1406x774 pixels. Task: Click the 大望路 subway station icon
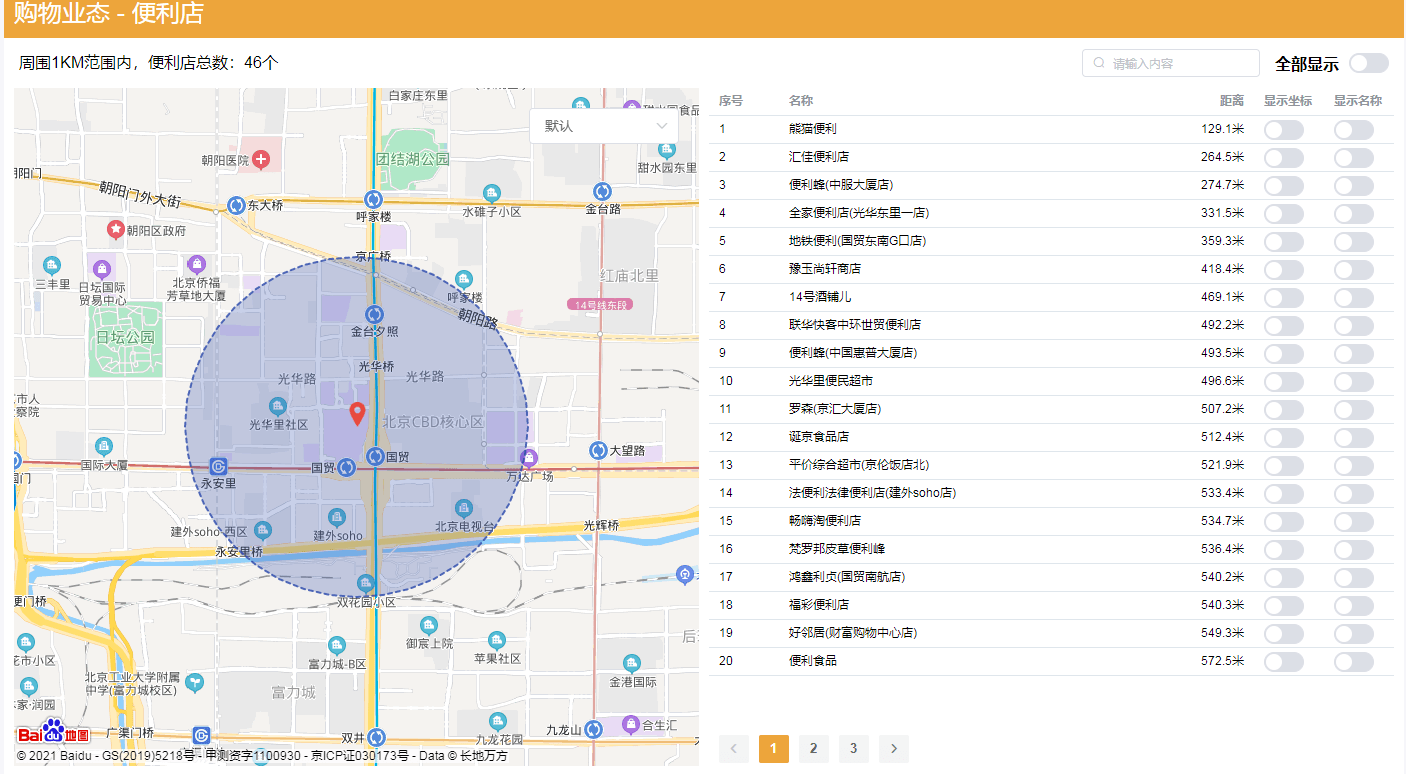click(598, 451)
